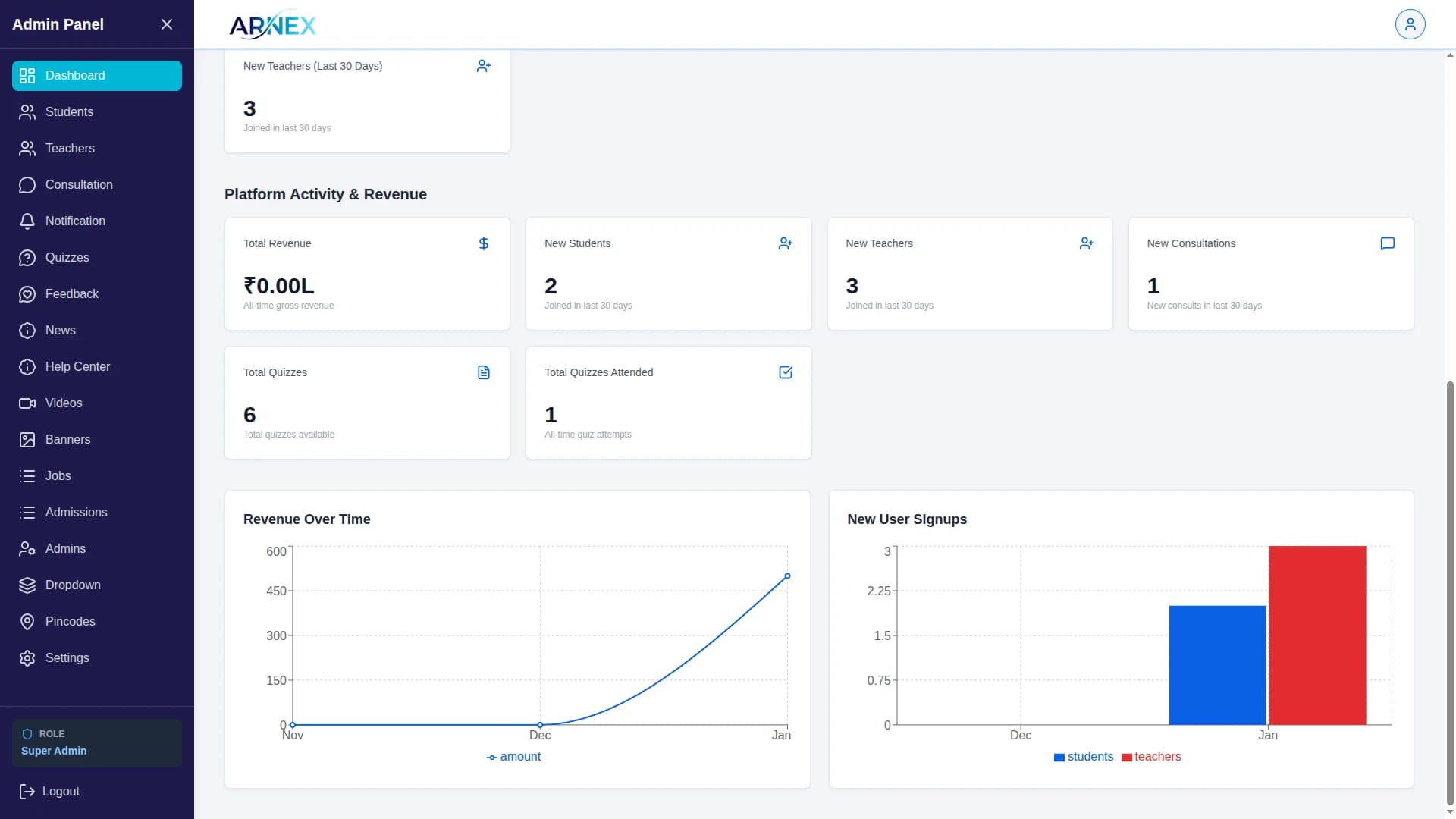Open the Consultation menu item

[x=79, y=185]
